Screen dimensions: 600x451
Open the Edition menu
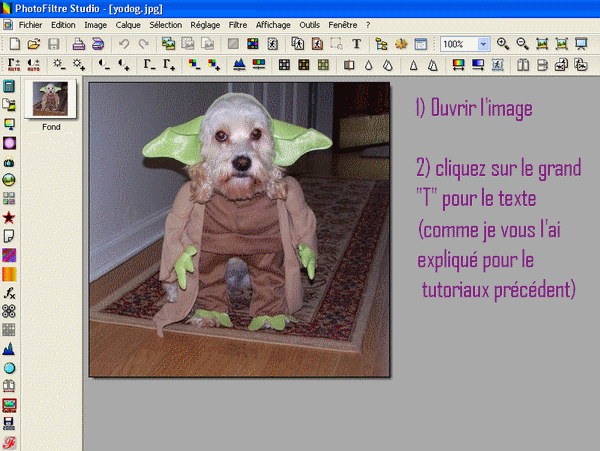[63, 25]
